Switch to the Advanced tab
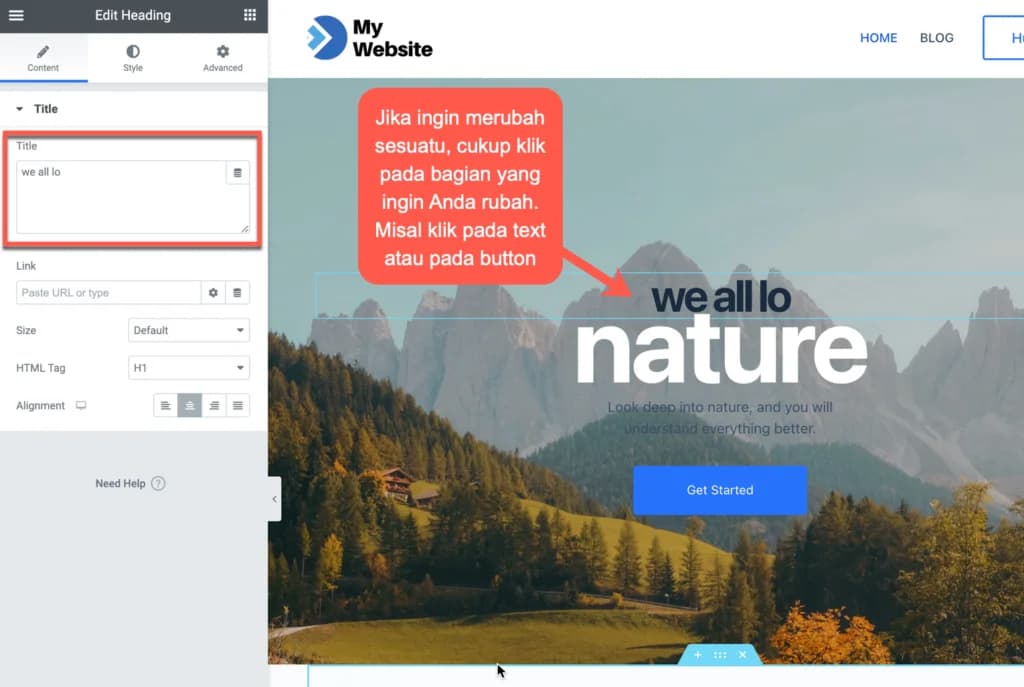Viewport: 1024px width, 687px height. tap(222, 57)
